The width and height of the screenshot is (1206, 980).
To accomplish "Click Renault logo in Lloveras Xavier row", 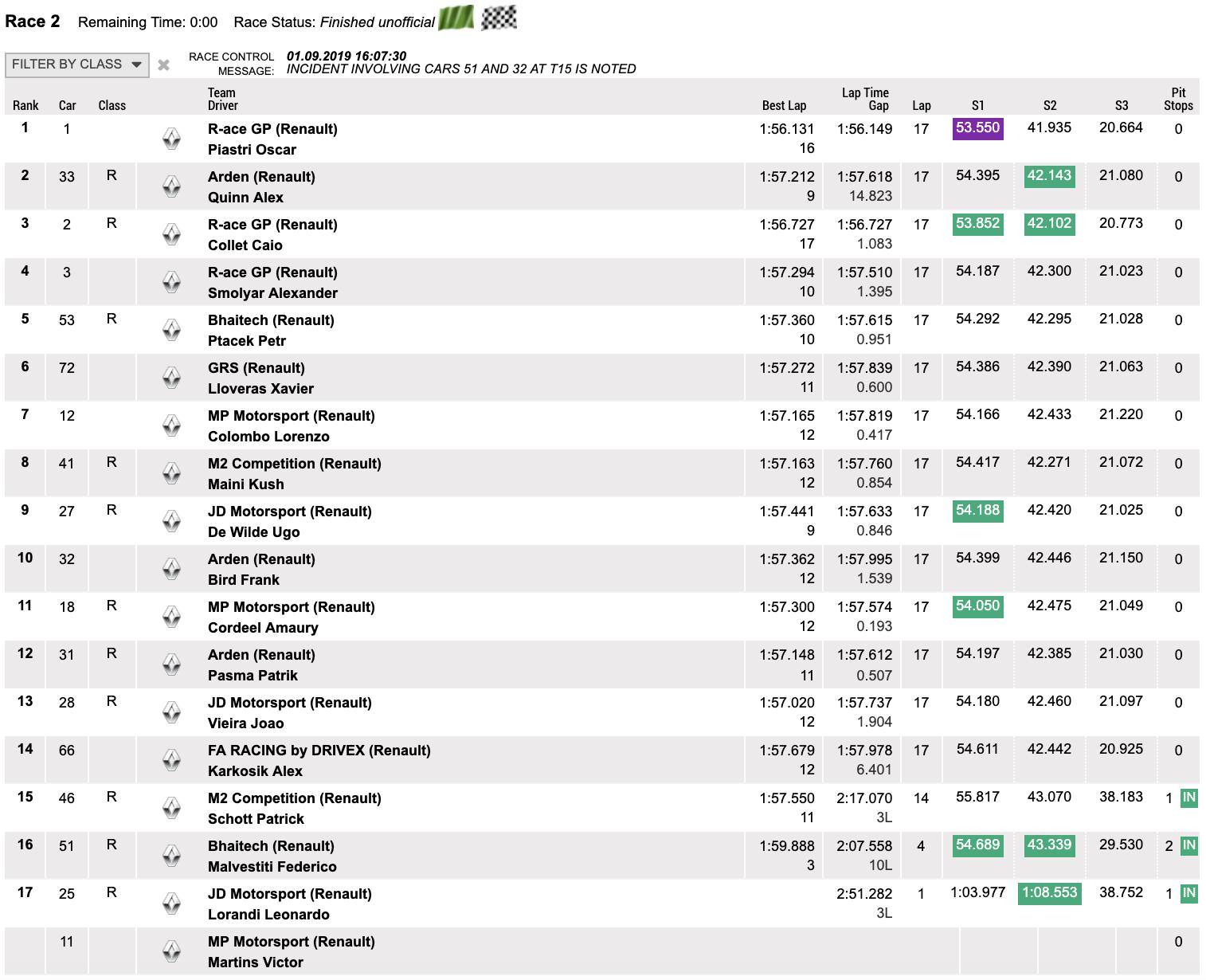I will pyautogui.click(x=171, y=378).
